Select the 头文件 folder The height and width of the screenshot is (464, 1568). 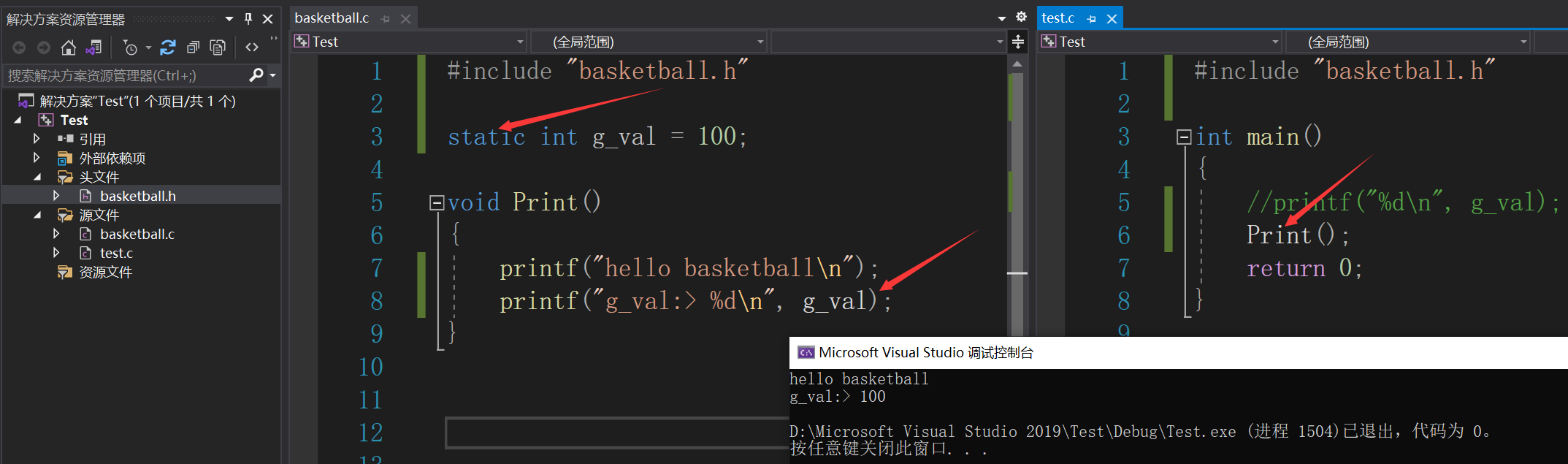[99, 177]
